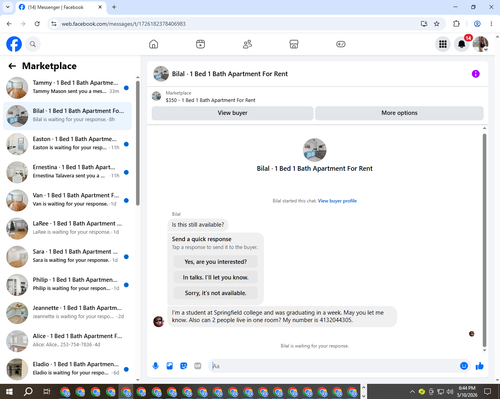Open the tab search dropdown arrow

pos(8,7)
